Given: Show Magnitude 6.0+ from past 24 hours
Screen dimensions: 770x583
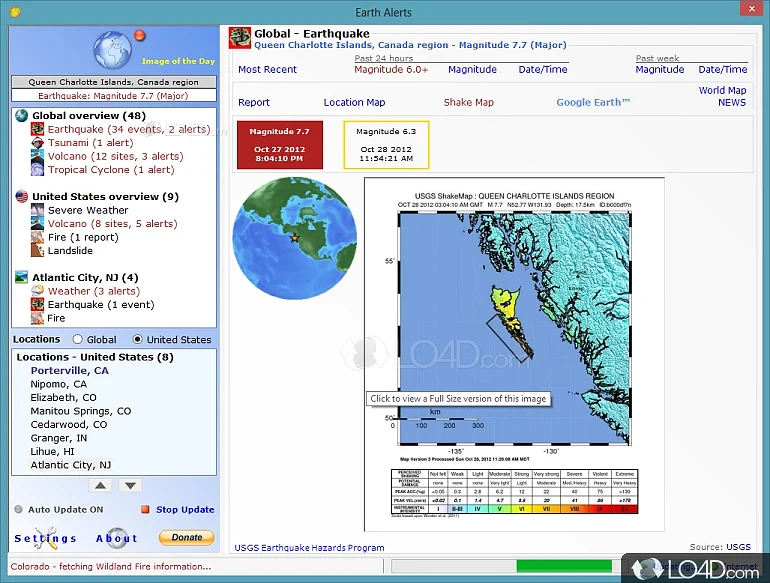Looking at the screenshot, I should click(x=391, y=69).
